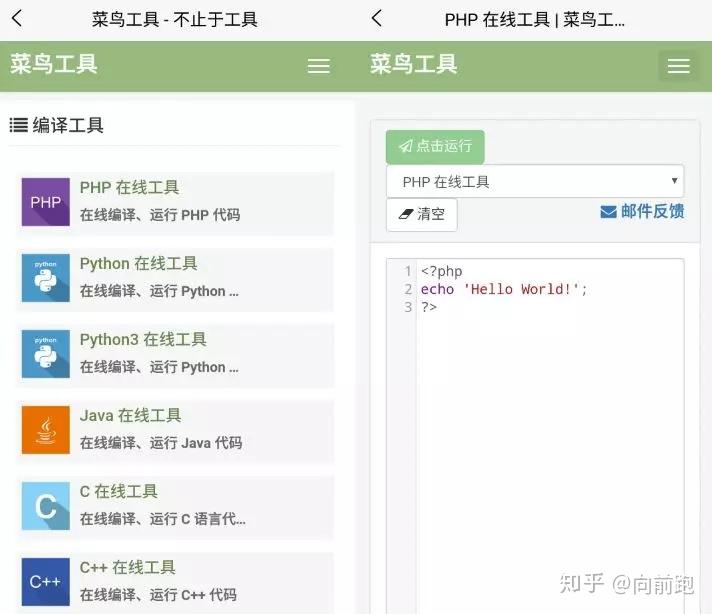Go back from PHP online tool page
Screen dimensions: 712x614
tap(376, 19)
